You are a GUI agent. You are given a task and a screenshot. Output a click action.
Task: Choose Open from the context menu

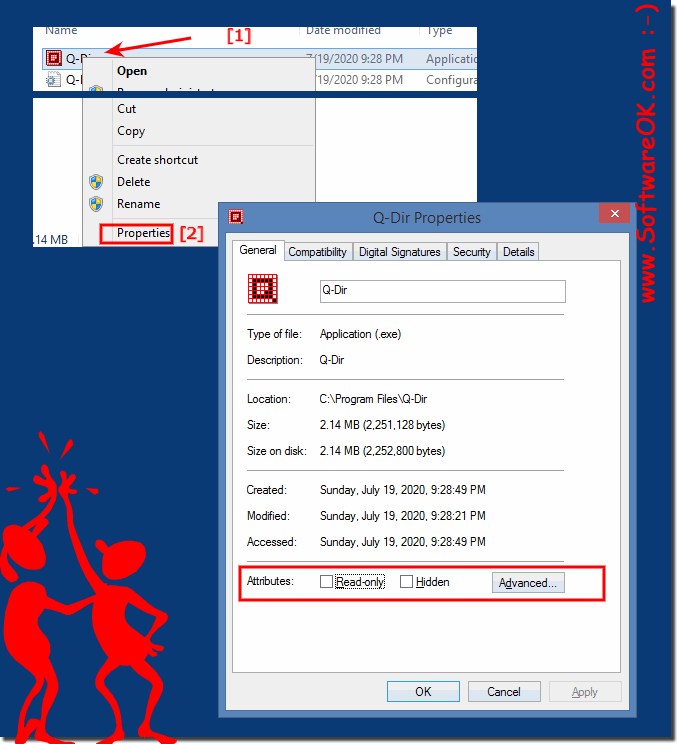(132, 71)
